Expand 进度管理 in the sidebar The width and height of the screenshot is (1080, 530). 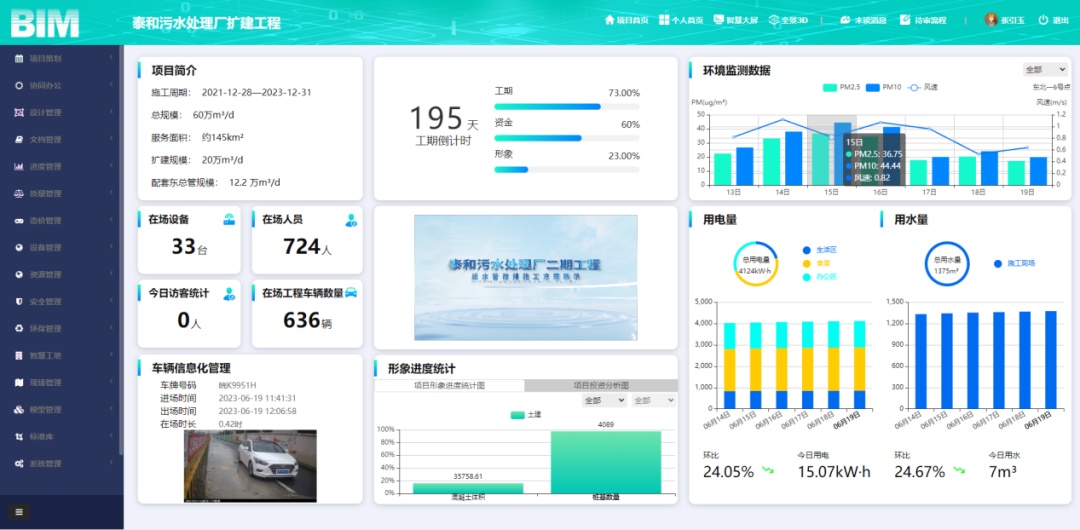point(60,167)
